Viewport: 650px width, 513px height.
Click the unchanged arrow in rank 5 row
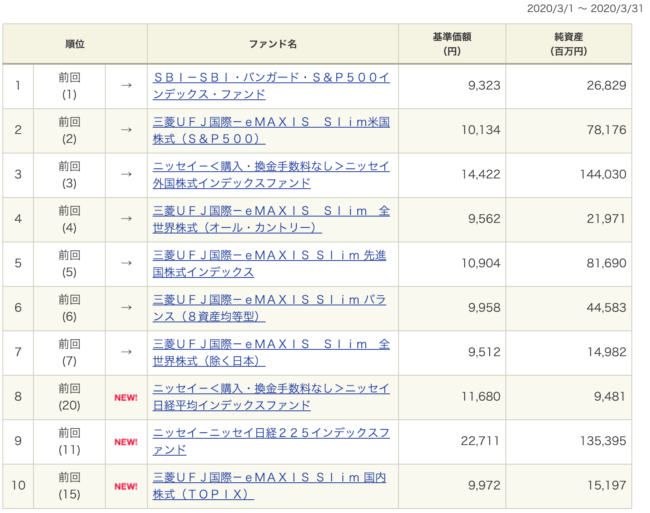click(126, 263)
